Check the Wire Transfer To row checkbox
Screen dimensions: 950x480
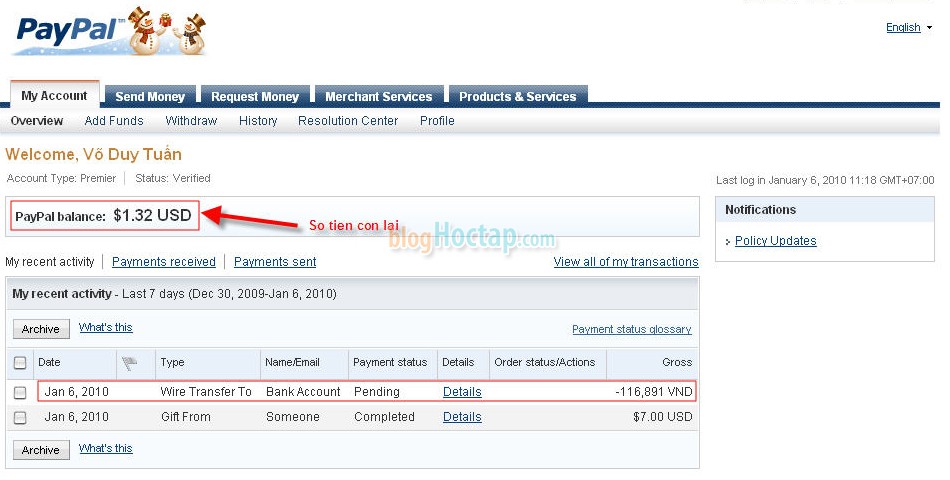point(20,392)
